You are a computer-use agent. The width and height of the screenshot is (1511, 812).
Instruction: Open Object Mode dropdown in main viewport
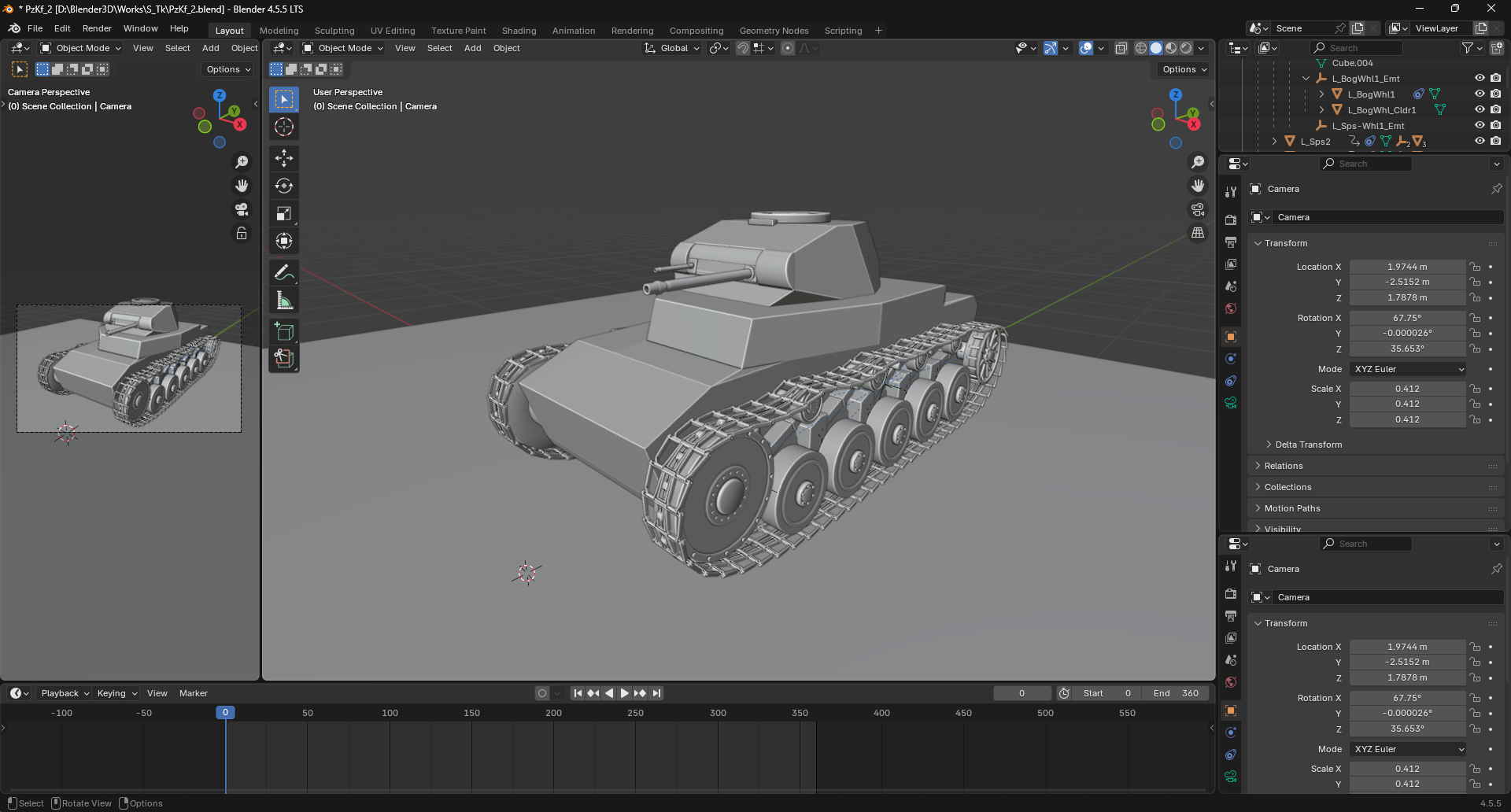coord(343,48)
